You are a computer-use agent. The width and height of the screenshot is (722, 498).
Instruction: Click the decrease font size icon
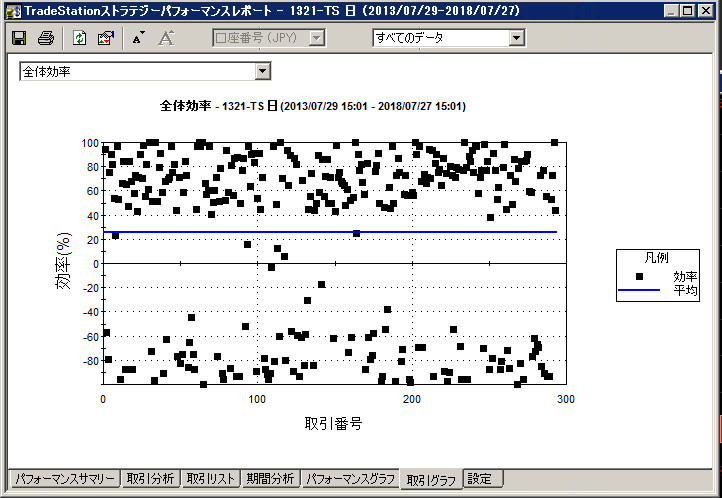(x=139, y=38)
